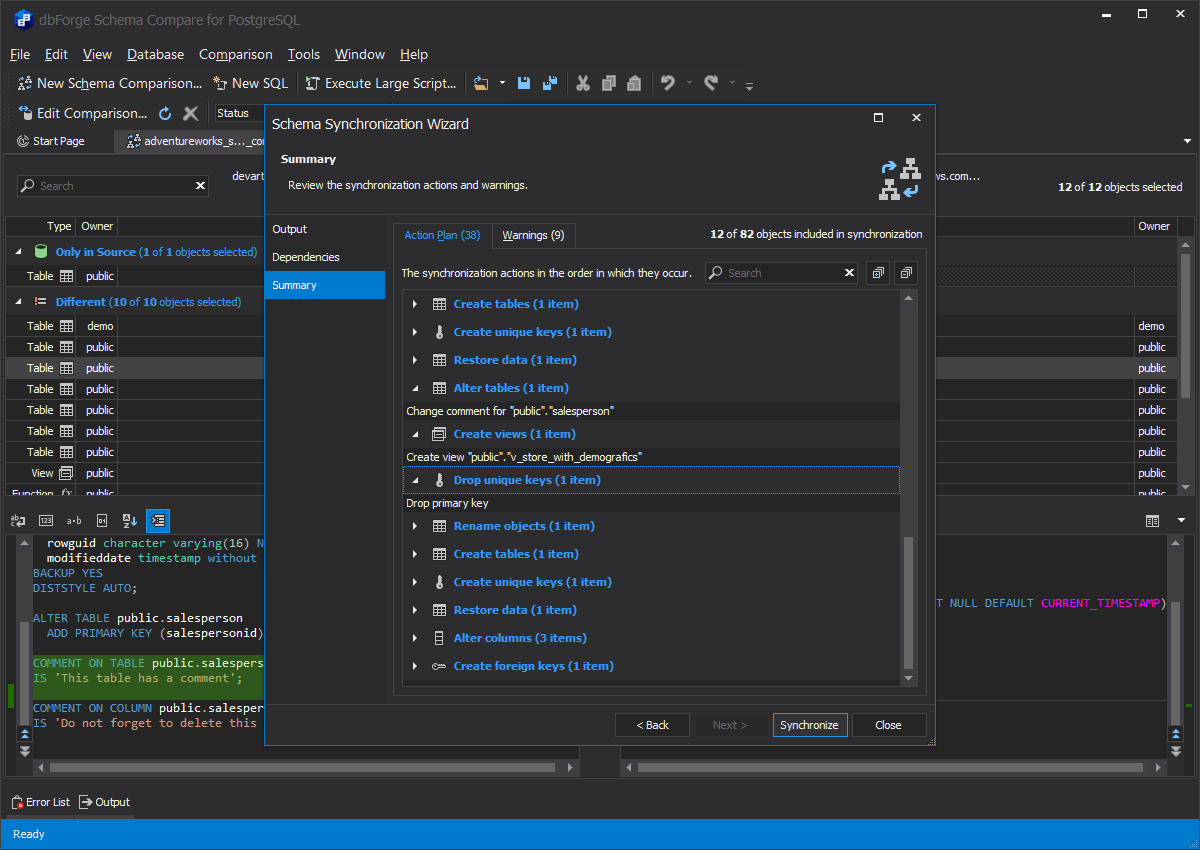Click the Cut scissors icon
The image size is (1200, 850).
click(x=582, y=84)
